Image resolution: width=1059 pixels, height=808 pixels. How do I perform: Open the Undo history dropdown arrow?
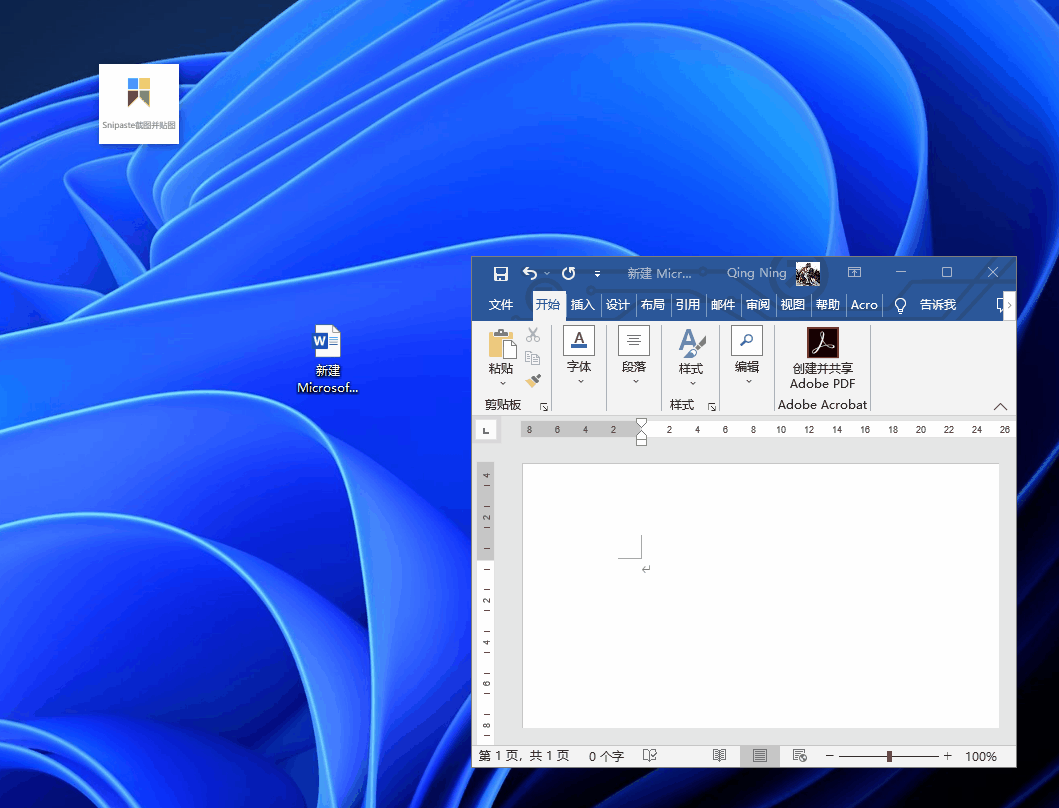[x=547, y=274]
